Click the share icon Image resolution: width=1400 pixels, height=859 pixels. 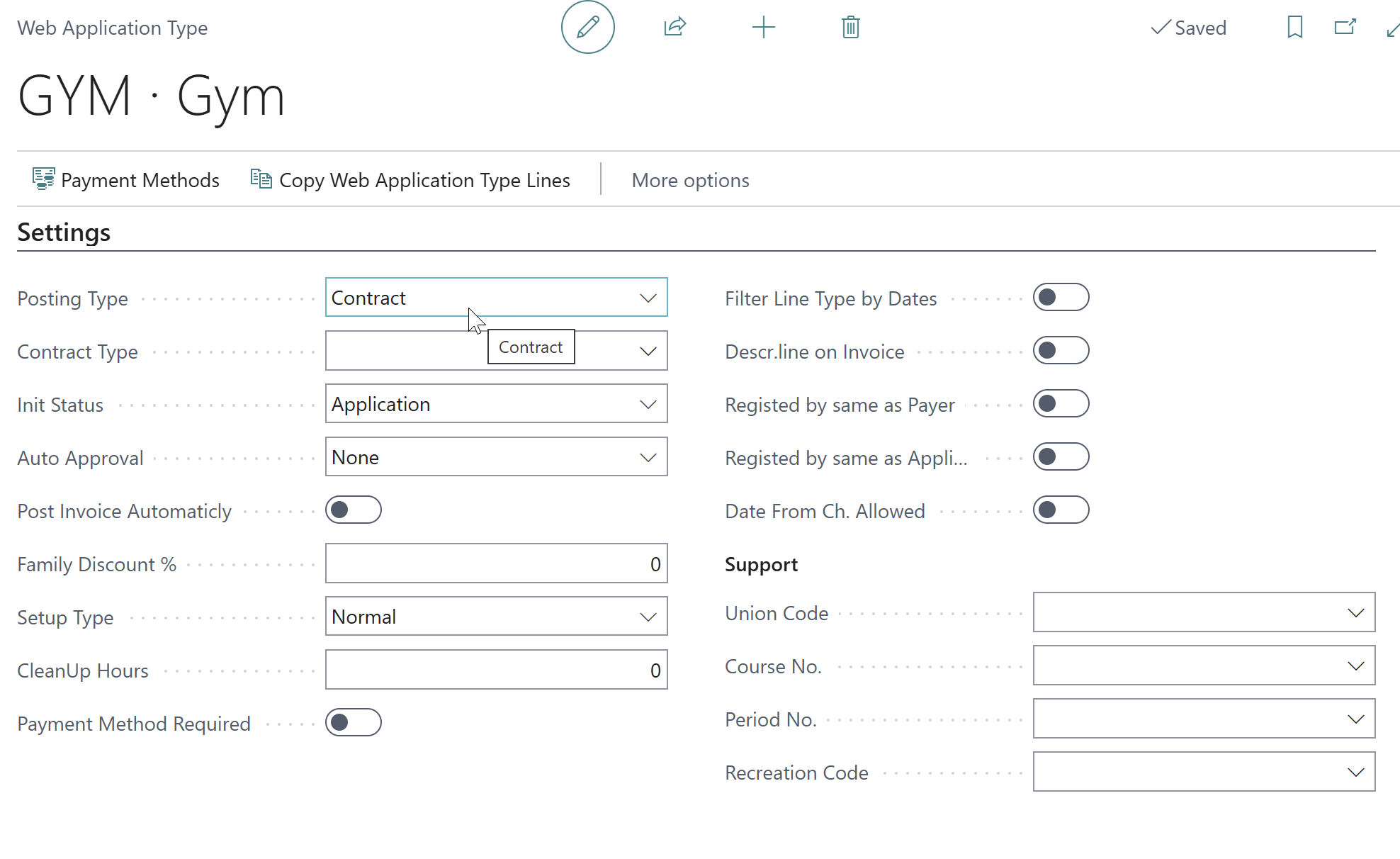coord(674,28)
